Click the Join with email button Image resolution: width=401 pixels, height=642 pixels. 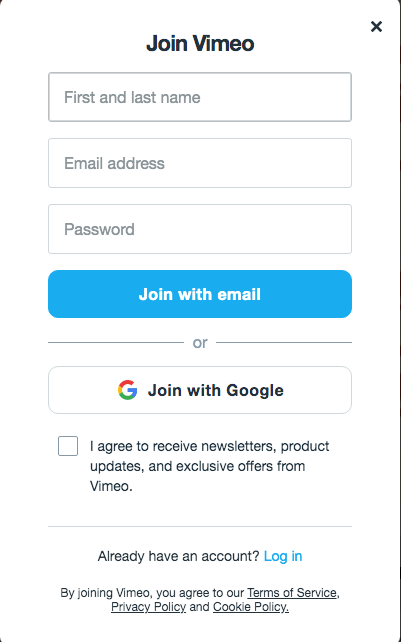(x=200, y=294)
